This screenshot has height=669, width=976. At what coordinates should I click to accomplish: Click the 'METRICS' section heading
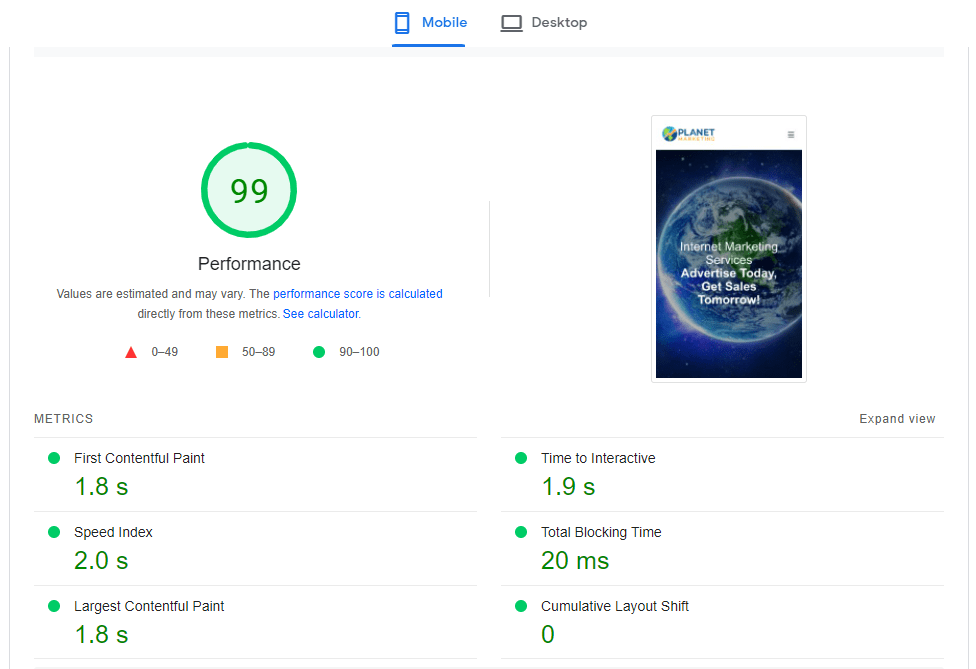point(63,419)
